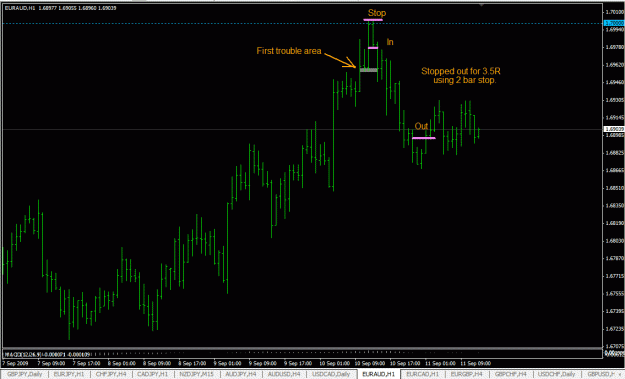The image size is (625, 379).
Task: Select the AUDJPY,H4 chart tab
Action: [240, 374]
